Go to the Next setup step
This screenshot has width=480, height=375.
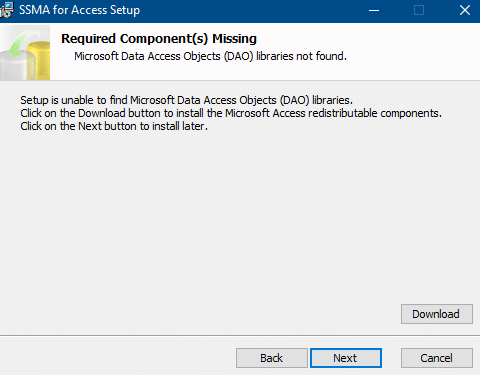click(346, 358)
